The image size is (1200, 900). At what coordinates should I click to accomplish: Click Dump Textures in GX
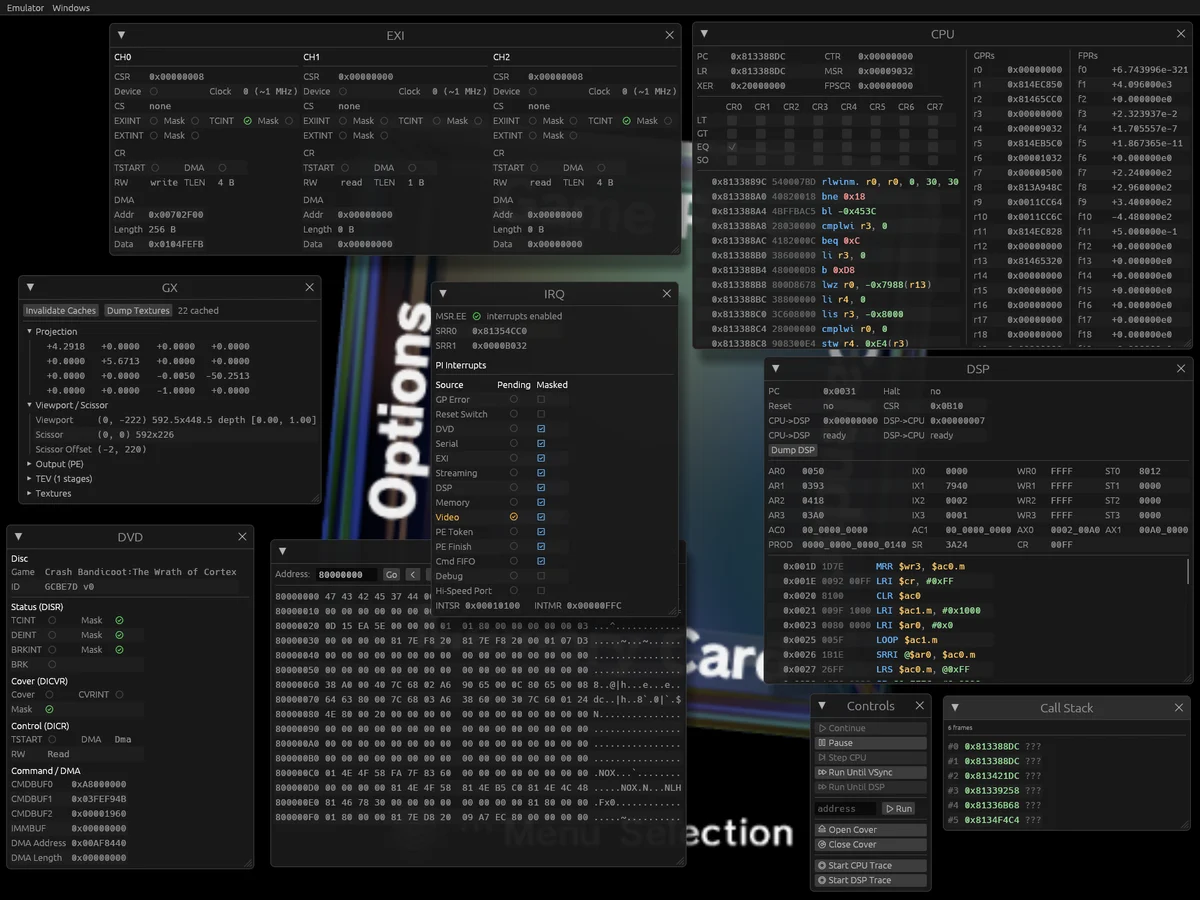click(138, 310)
